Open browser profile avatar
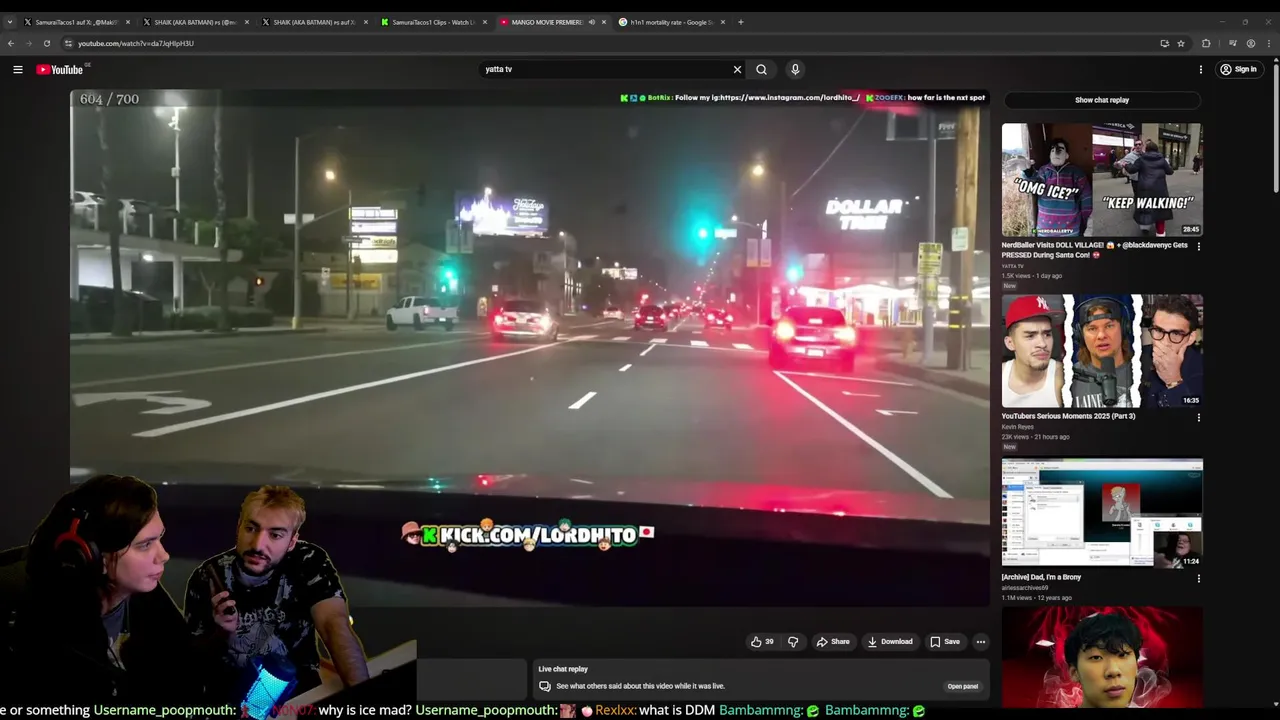The height and width of the screenshot is (720, 1280). coord(1251,43)
